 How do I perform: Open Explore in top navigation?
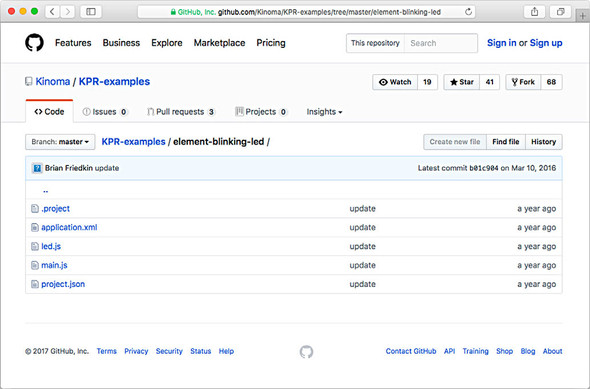pos(167,43)
